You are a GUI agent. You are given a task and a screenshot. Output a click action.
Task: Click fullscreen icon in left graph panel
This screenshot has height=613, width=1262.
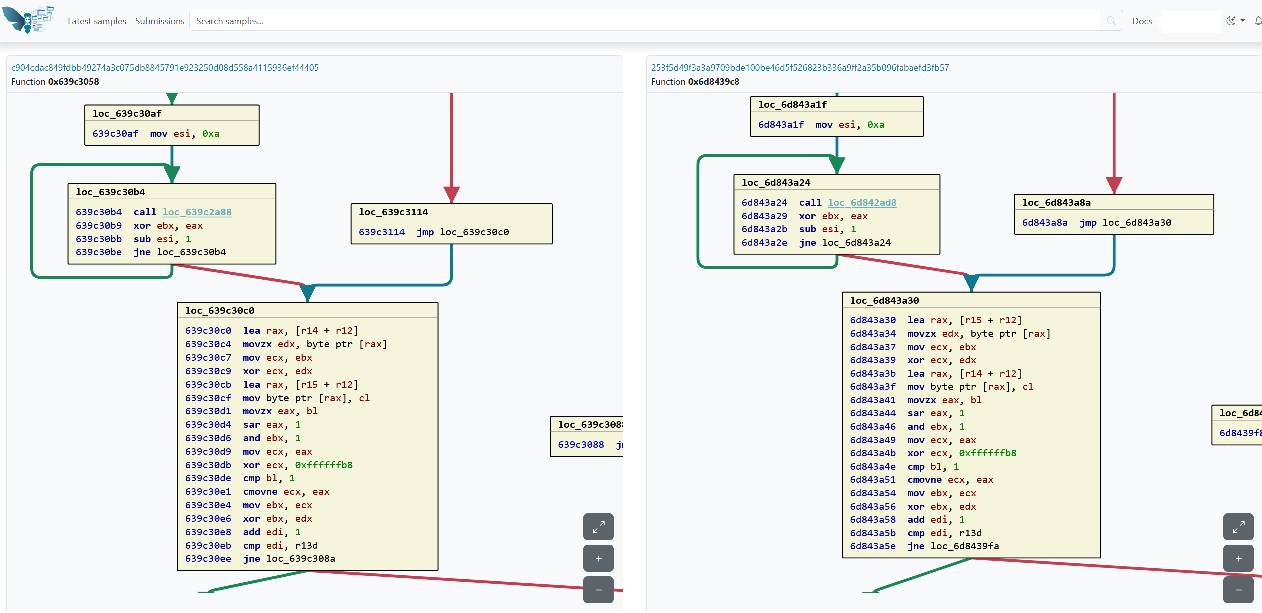(598, 527)
